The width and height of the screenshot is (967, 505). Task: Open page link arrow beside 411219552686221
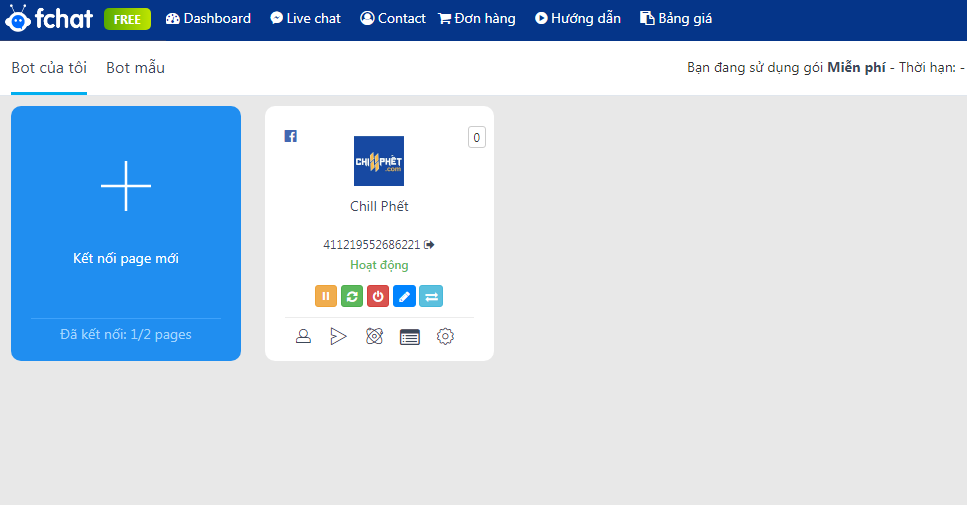pyautogui.click(x=429, y=245)
